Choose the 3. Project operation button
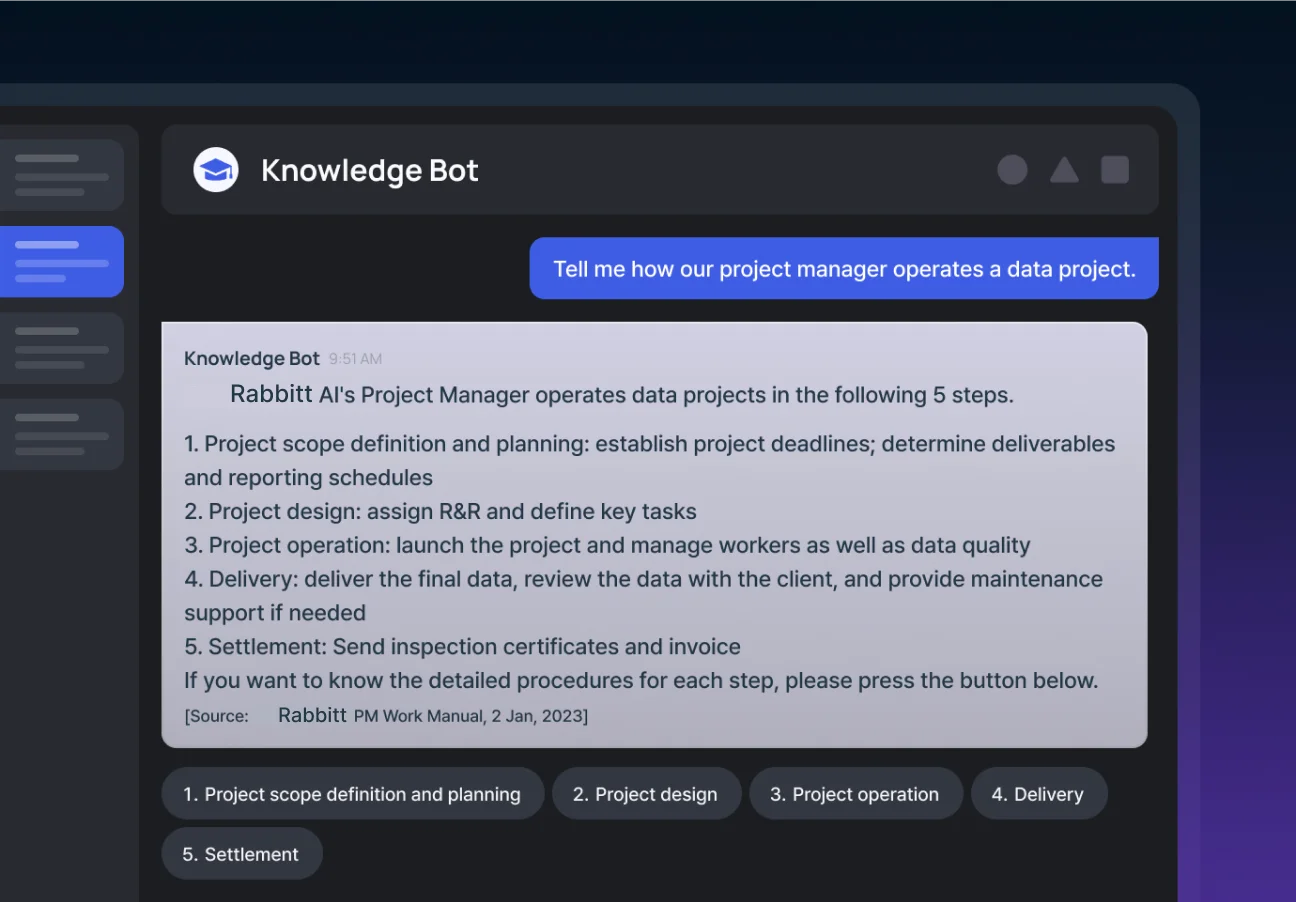 pos(855,794)
